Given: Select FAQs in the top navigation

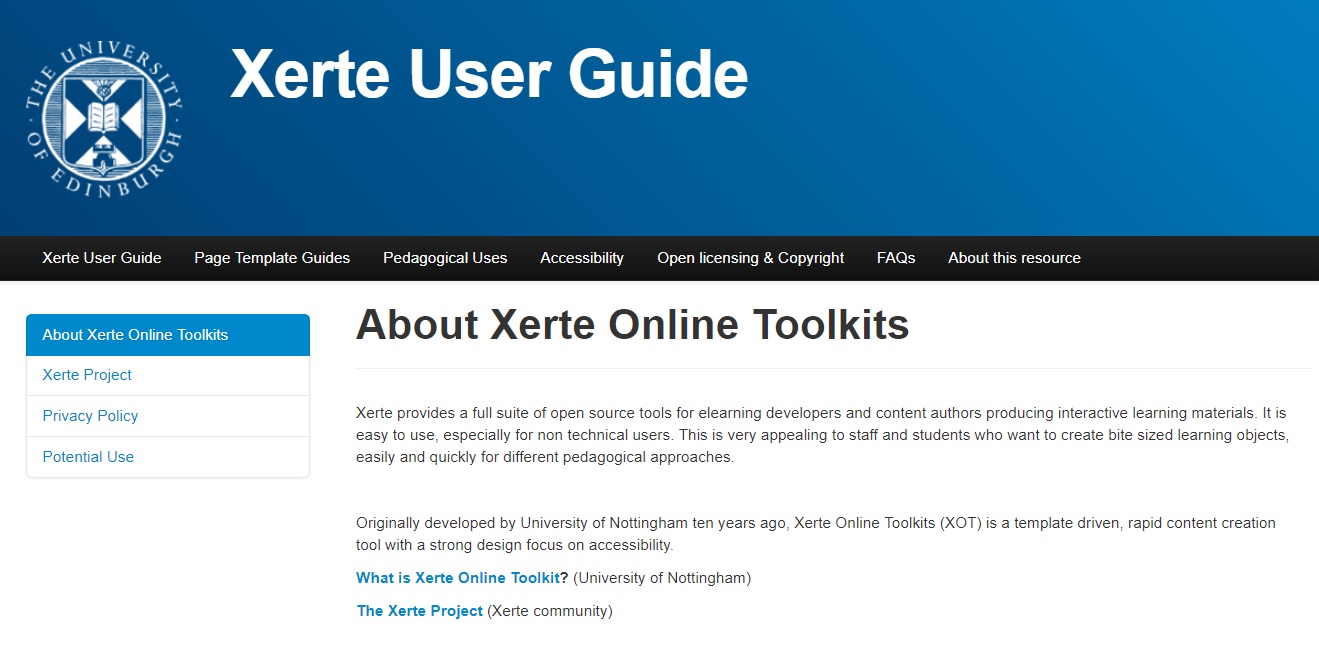Looking at the screenshot, I should [x=896, y=258].
